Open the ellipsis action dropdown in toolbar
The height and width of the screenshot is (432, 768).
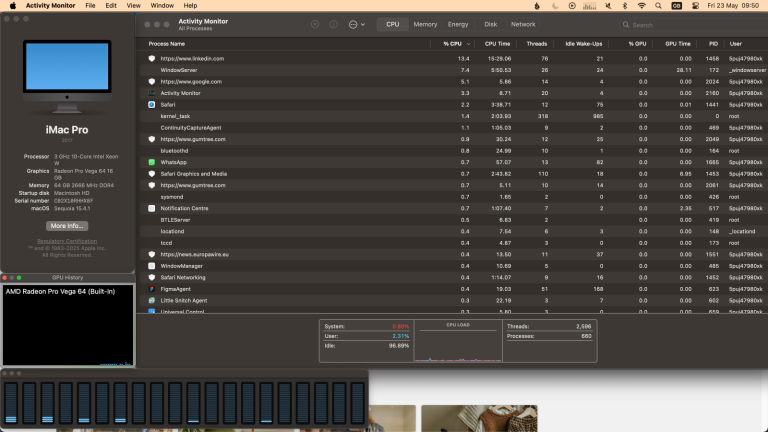coord(356,24)
